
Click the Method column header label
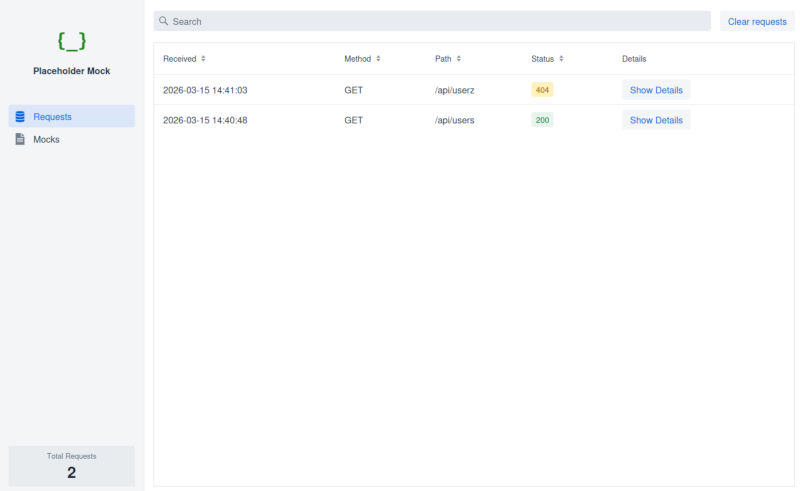coord(357,59)
